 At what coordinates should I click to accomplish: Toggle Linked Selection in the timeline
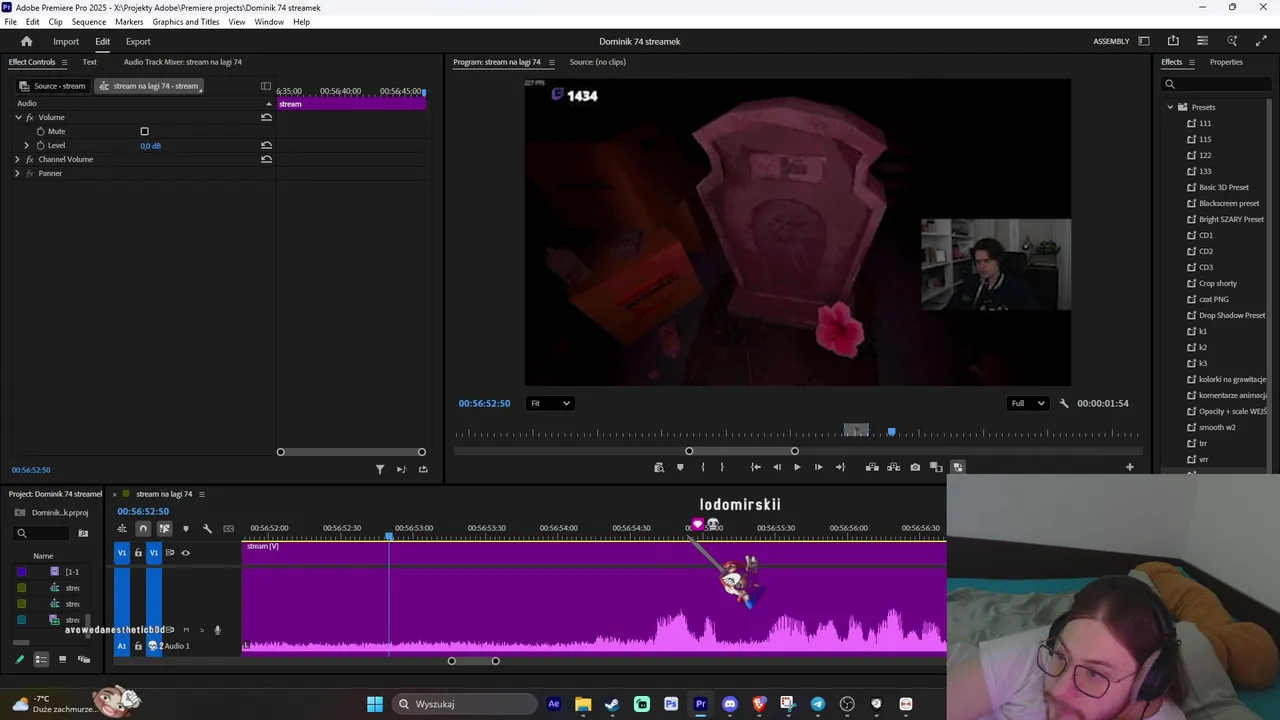pyautogui.click(x=164, y=528)
